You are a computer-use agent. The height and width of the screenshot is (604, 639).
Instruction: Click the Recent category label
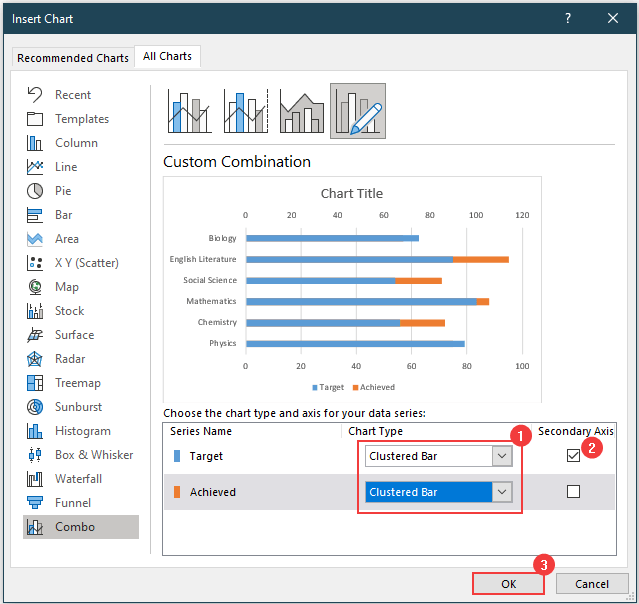click(73, 95)
